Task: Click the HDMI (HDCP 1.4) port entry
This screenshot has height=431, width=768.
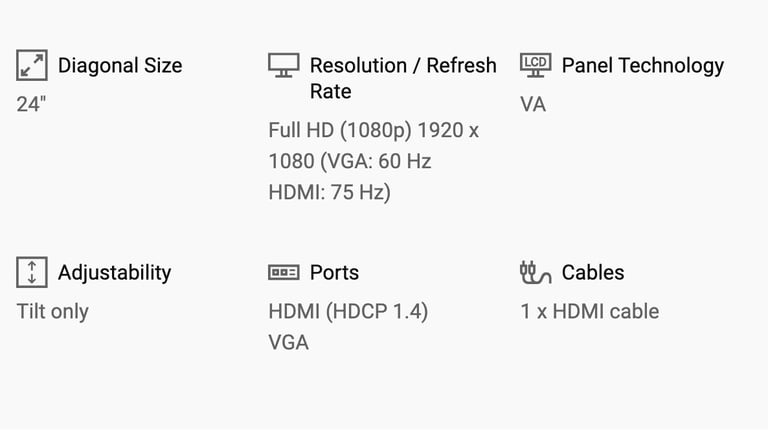Action: point(348,312)
